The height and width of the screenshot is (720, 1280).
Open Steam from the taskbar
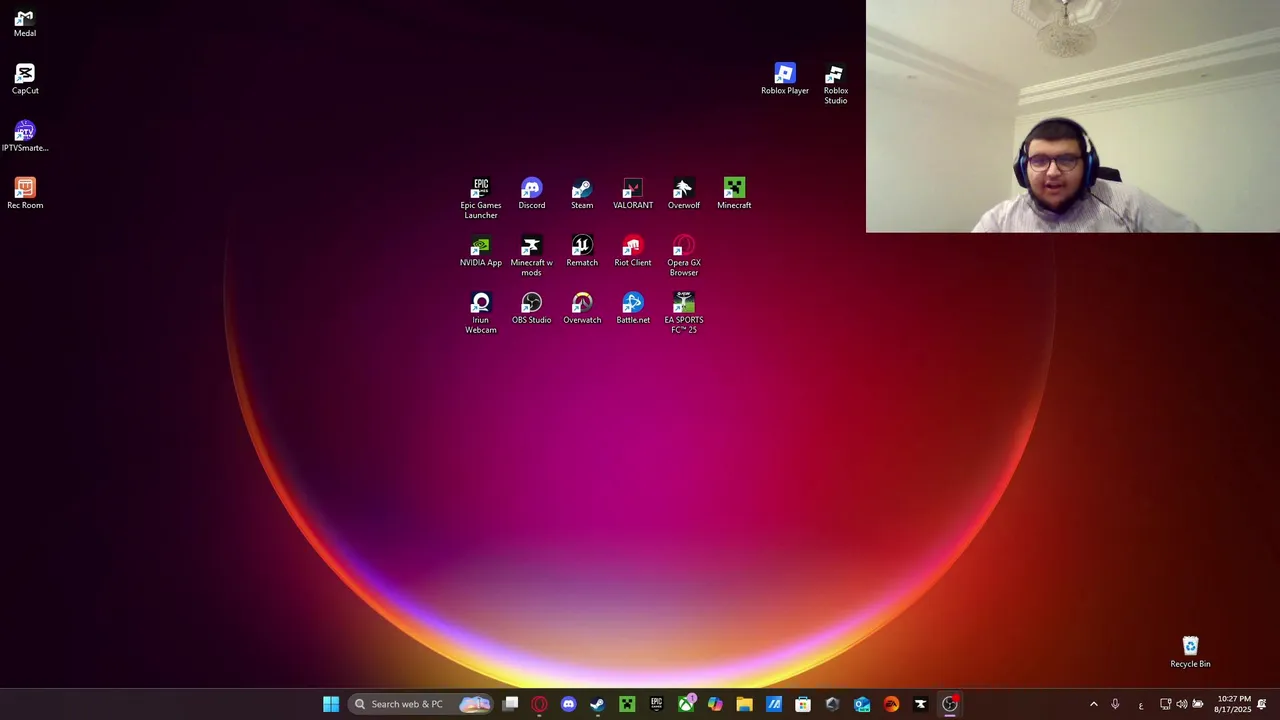[598, 704]
